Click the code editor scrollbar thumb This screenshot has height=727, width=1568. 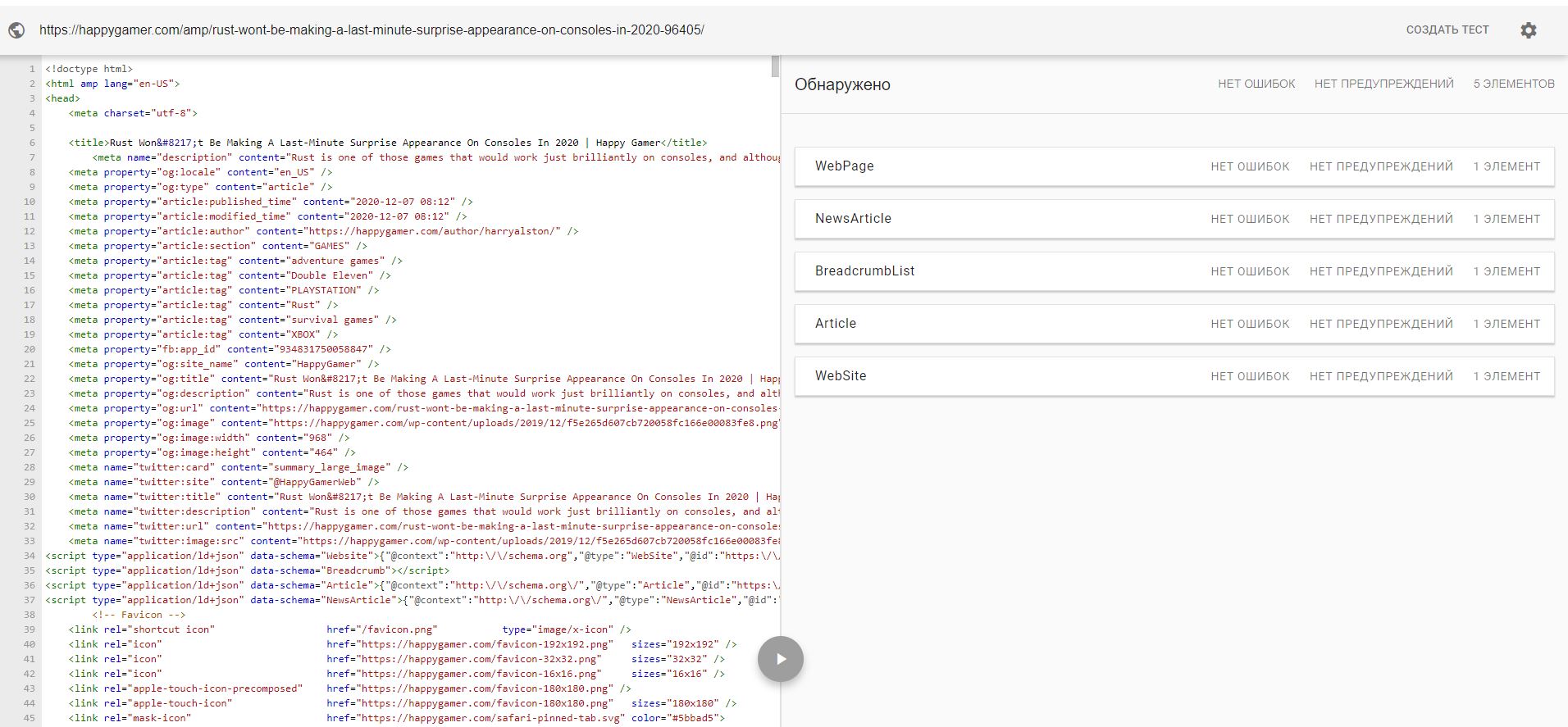point(775,66)
